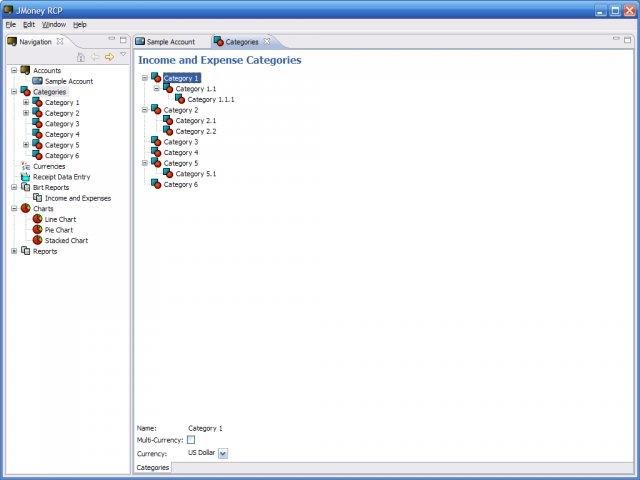
Task: Click the Reports node icon
Action: 25,251
